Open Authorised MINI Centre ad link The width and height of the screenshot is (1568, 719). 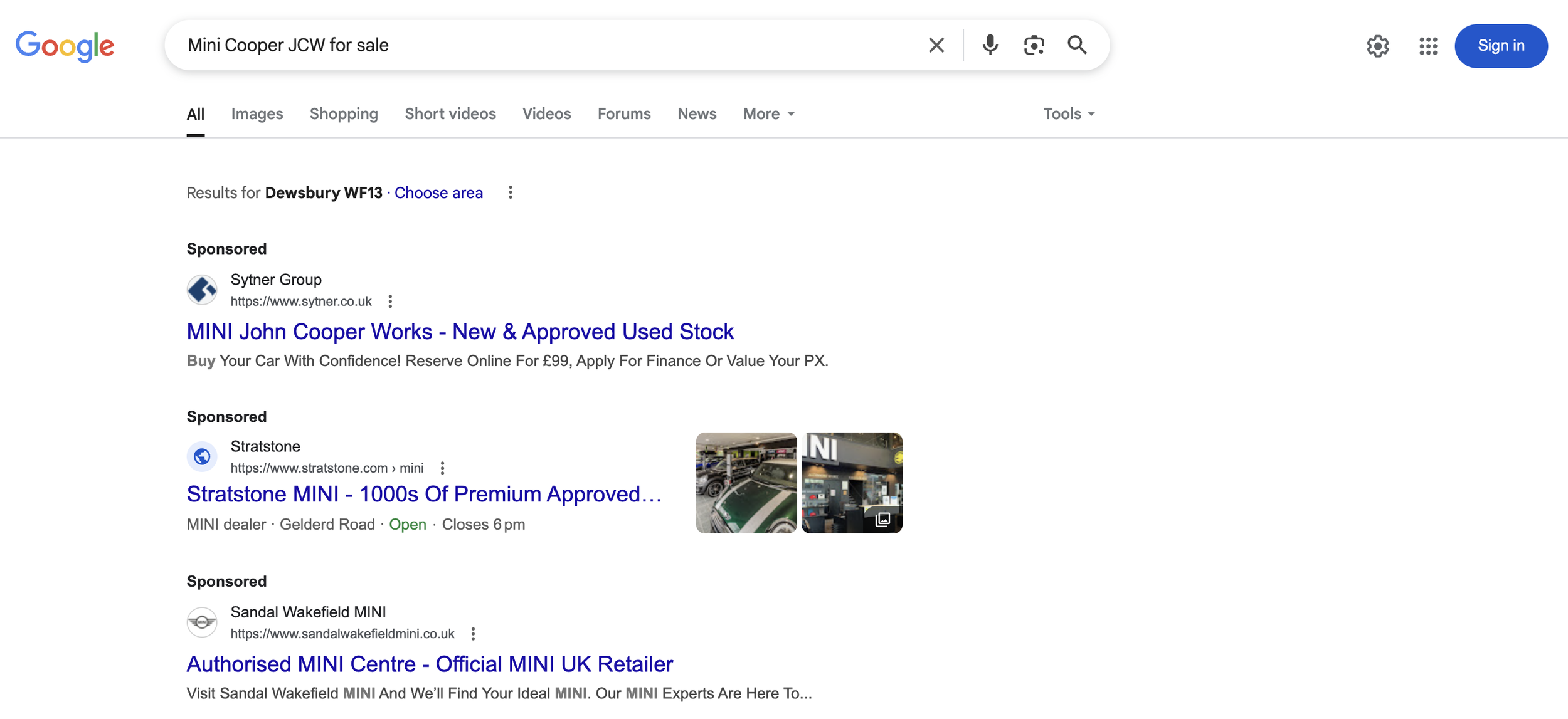coord(430,664)
